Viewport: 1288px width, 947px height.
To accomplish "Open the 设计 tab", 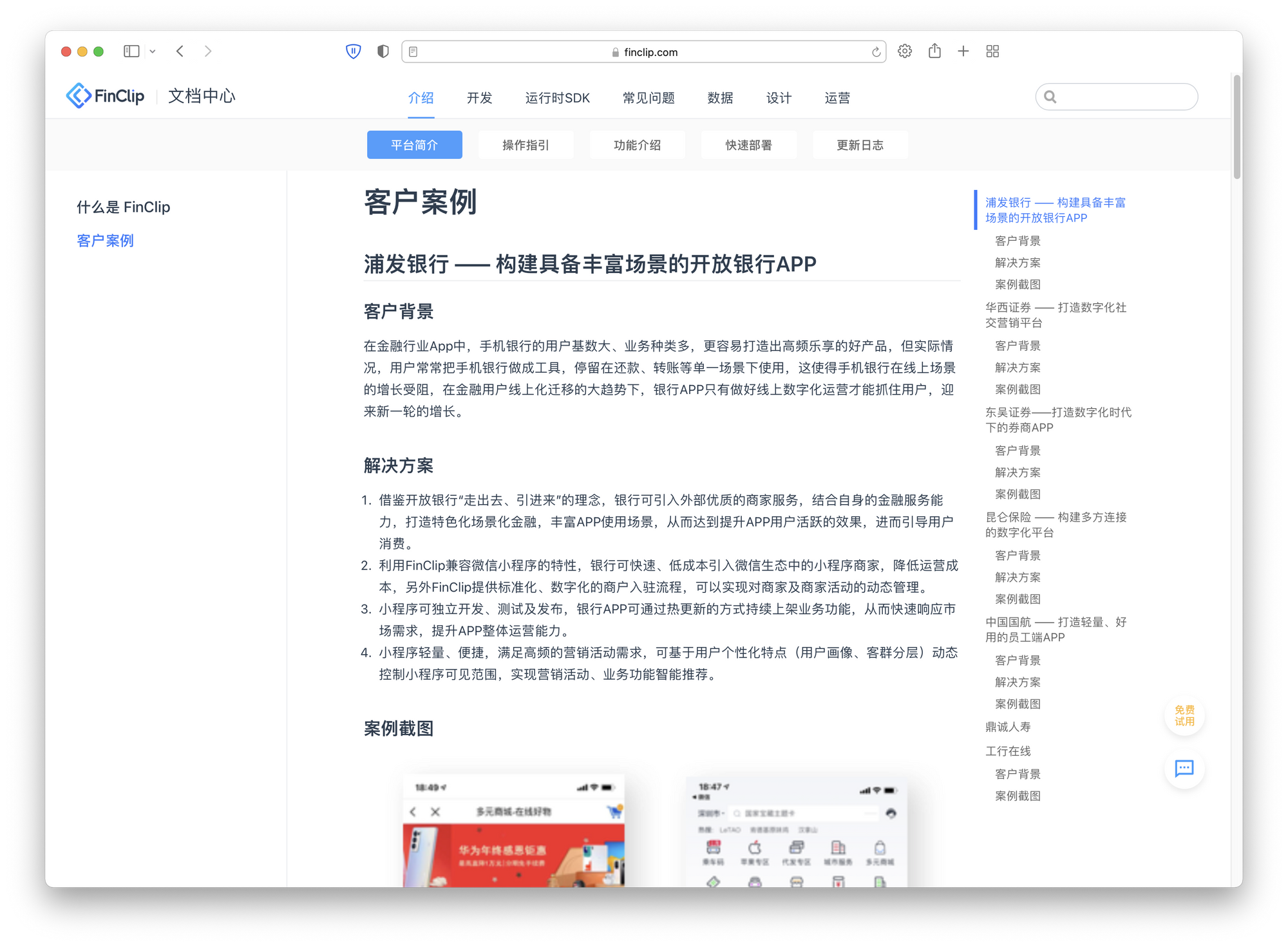I will (x=779, y=98).
